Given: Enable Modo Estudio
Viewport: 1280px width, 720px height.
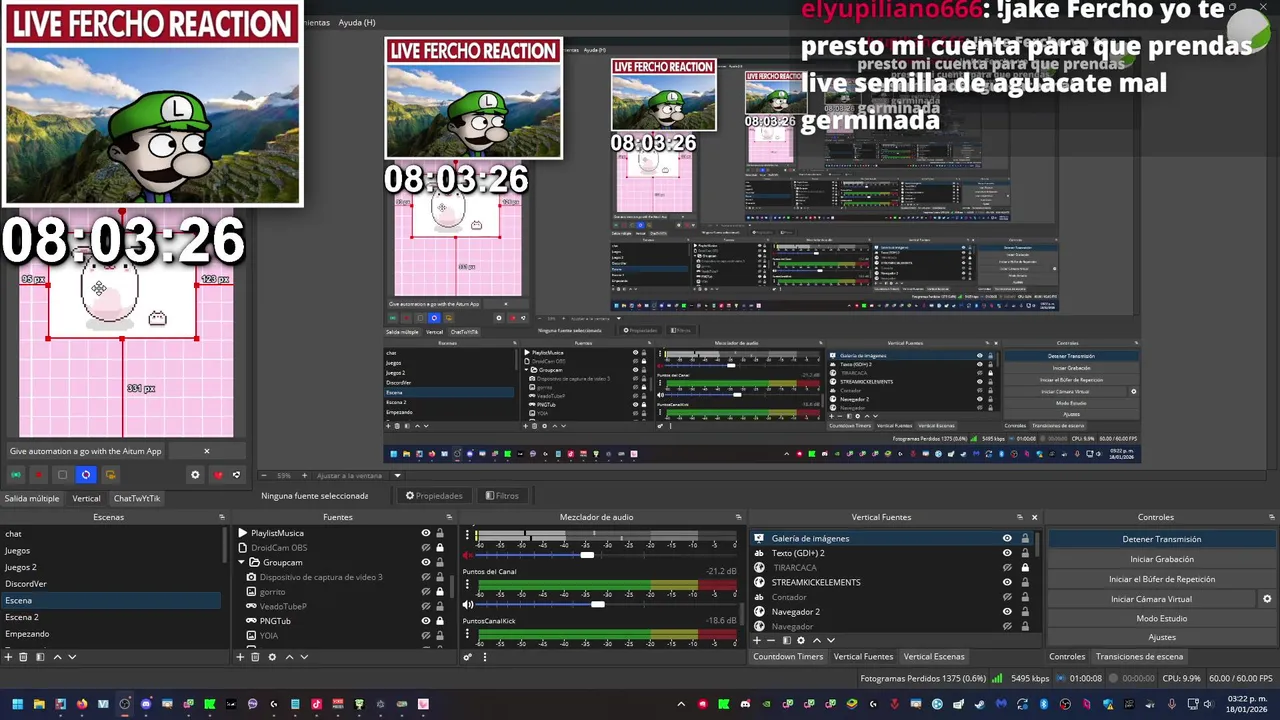Looking at the screenshot, I should (1162, 618).
